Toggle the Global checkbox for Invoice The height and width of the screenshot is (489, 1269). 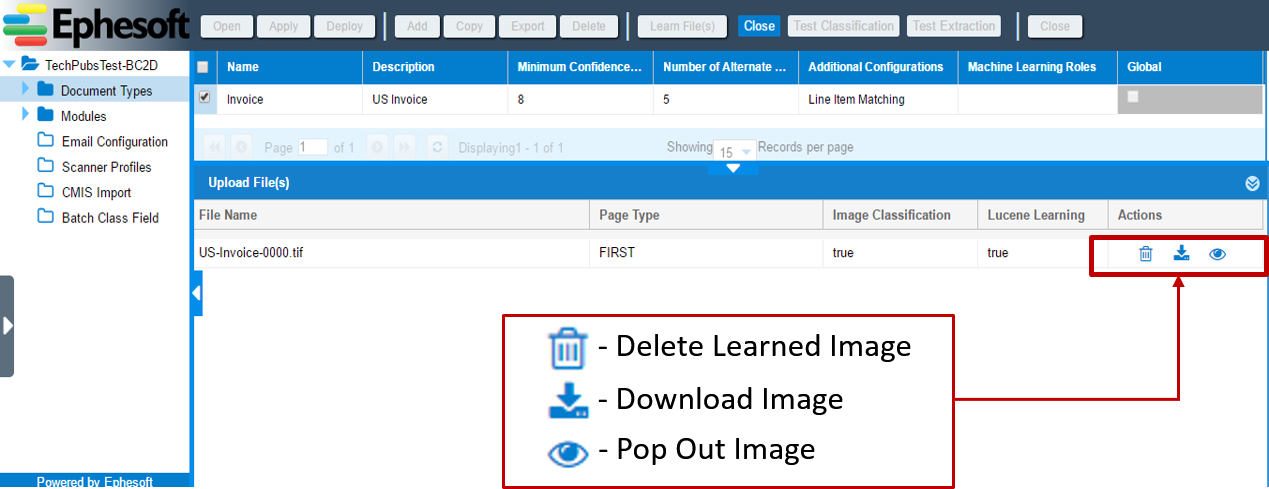pos(1133,97)
